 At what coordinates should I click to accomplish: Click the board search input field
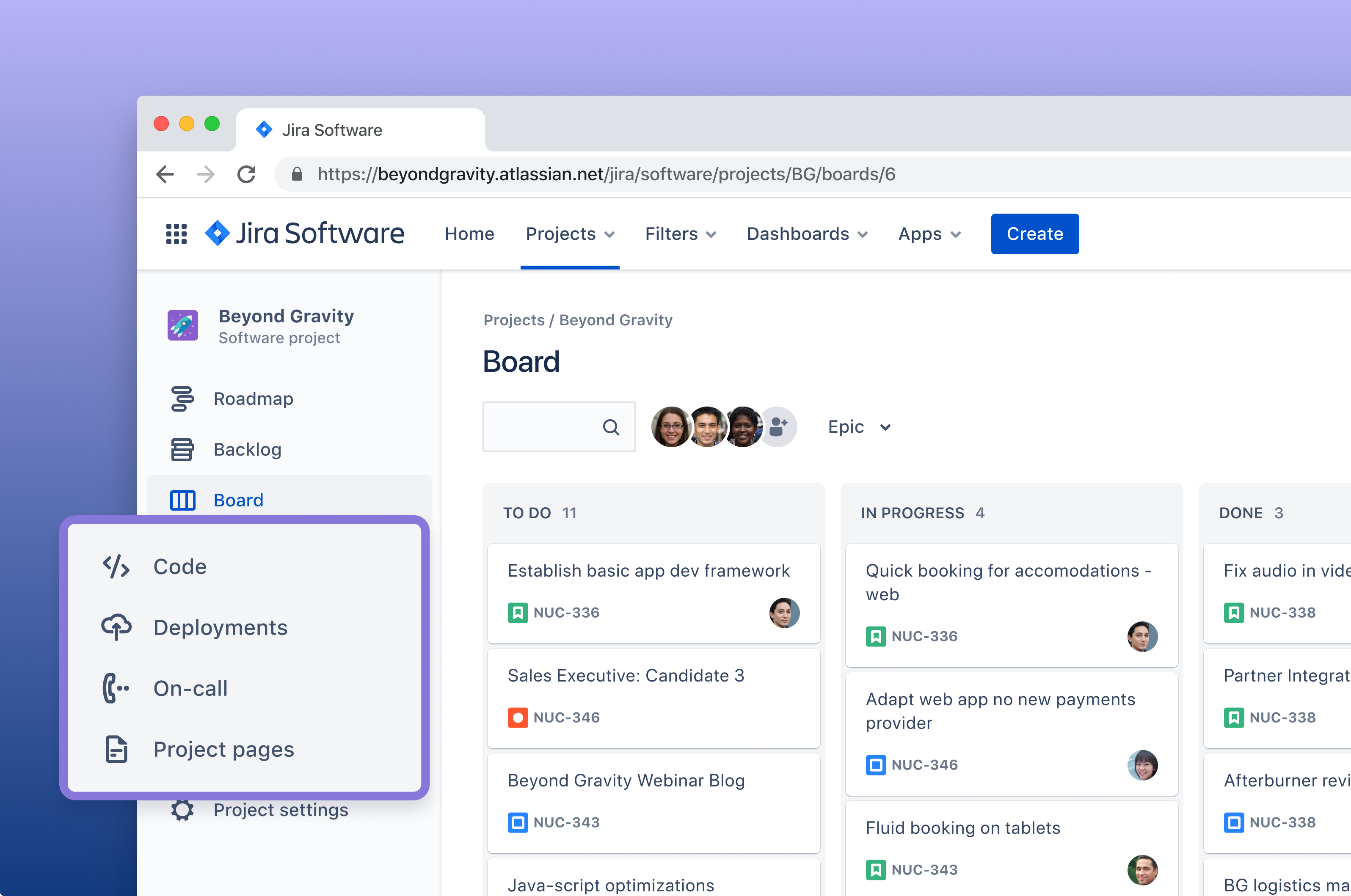pos(559,427)
